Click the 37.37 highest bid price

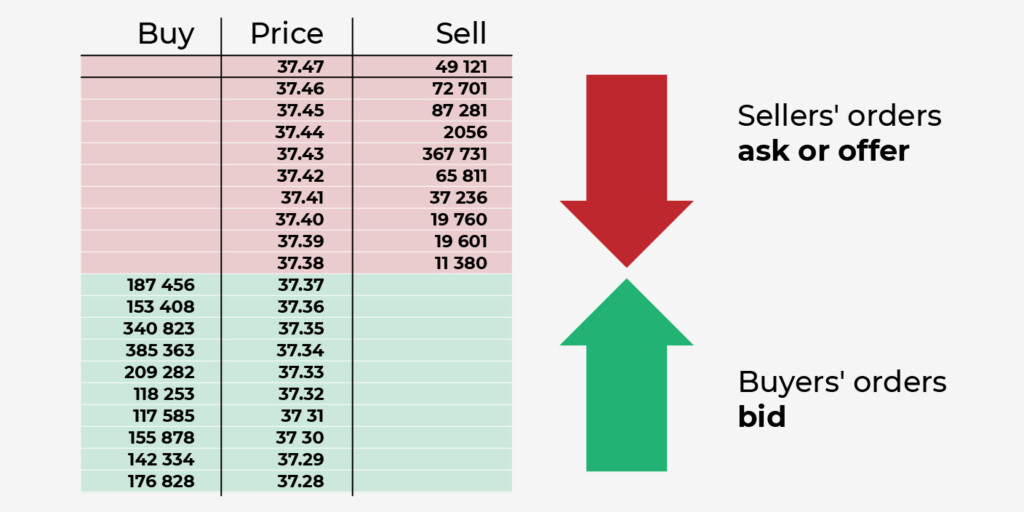coord(300,286)
